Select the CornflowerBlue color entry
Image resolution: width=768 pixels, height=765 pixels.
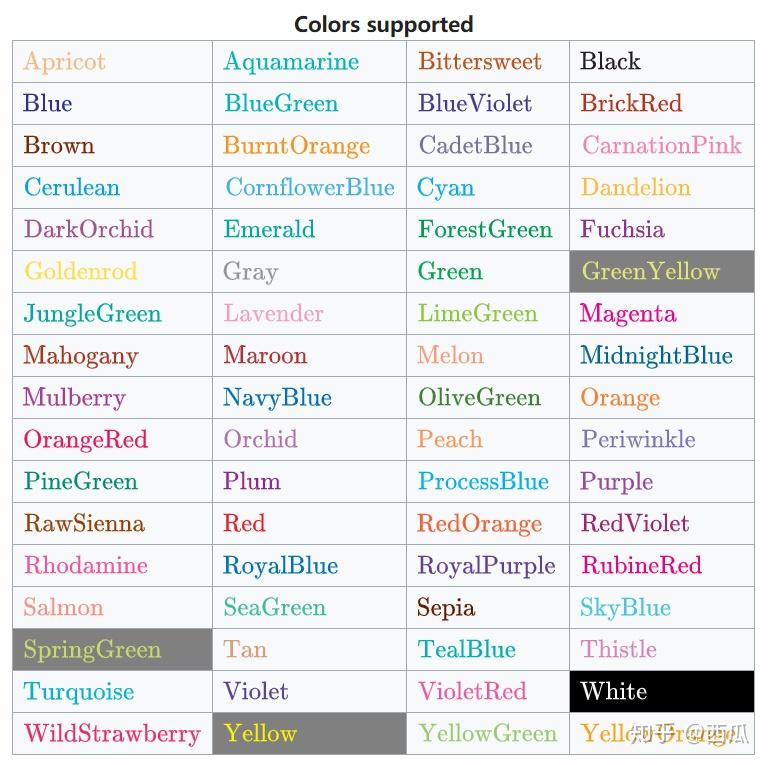pos(310,188)
